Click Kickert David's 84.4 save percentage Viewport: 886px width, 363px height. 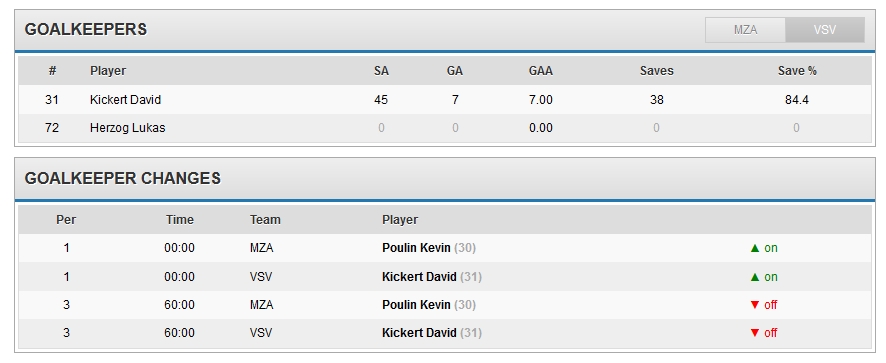pos(797,100)
